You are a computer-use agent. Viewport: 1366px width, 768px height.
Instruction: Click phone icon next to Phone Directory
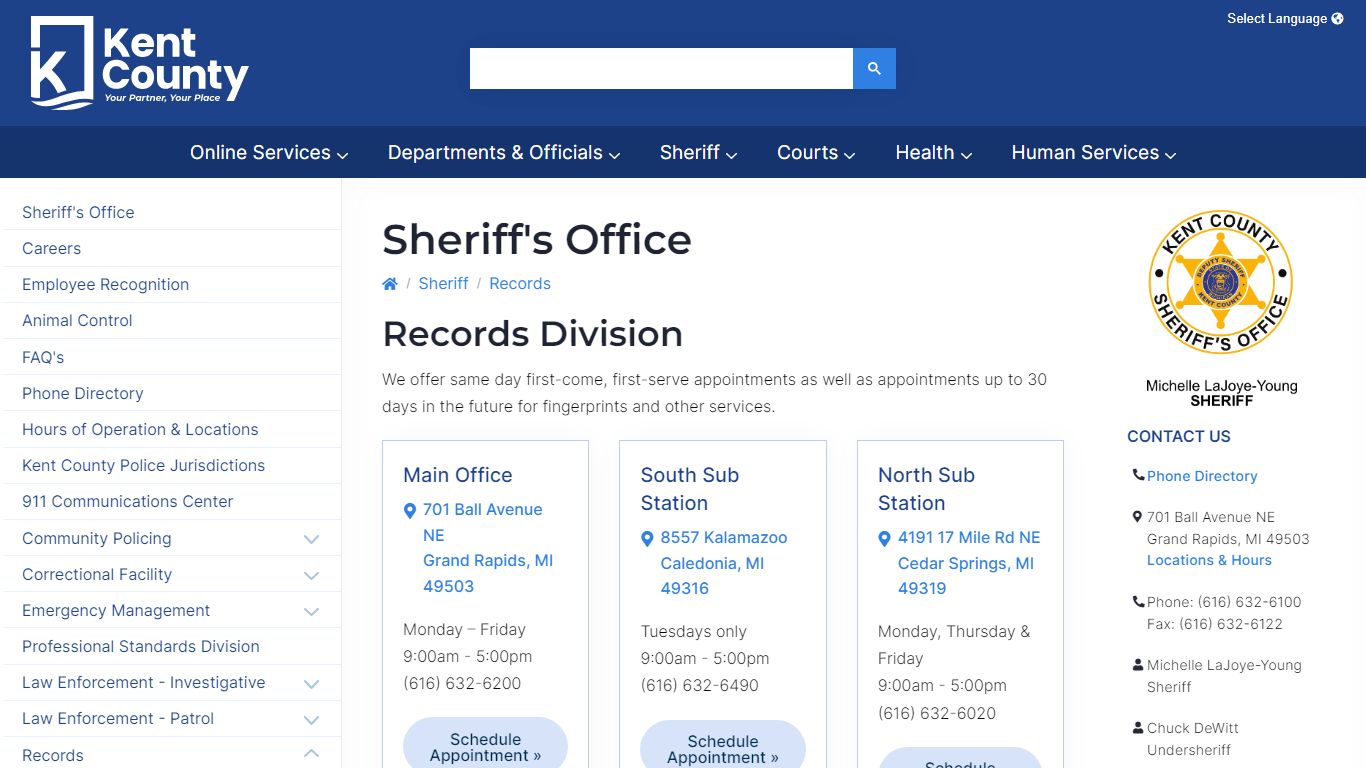pyautogui.click(x=1138, y=475)
